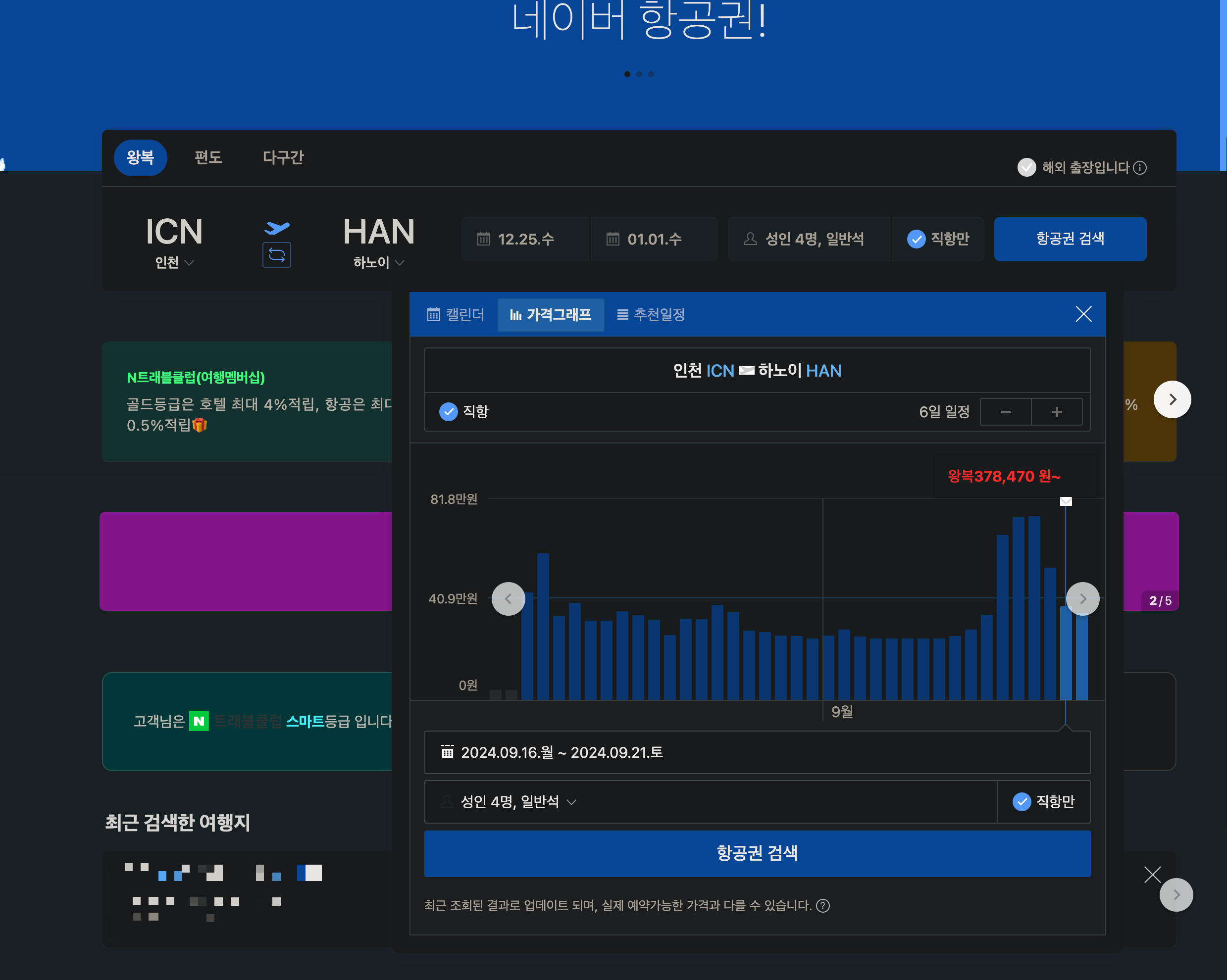Open the info icon next to 해외 출장입니다

(x=1139, y=167)
